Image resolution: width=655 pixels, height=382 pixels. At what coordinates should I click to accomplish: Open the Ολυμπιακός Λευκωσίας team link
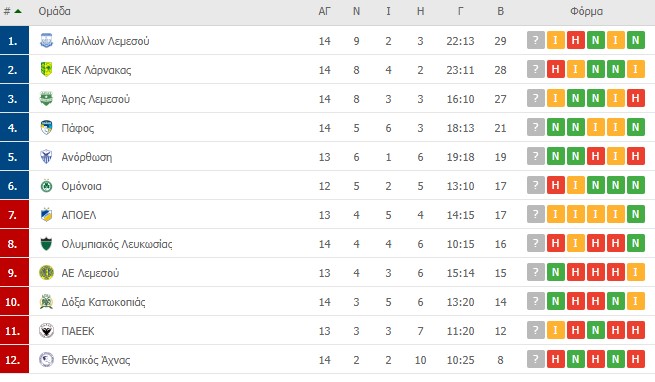(117, 244)
